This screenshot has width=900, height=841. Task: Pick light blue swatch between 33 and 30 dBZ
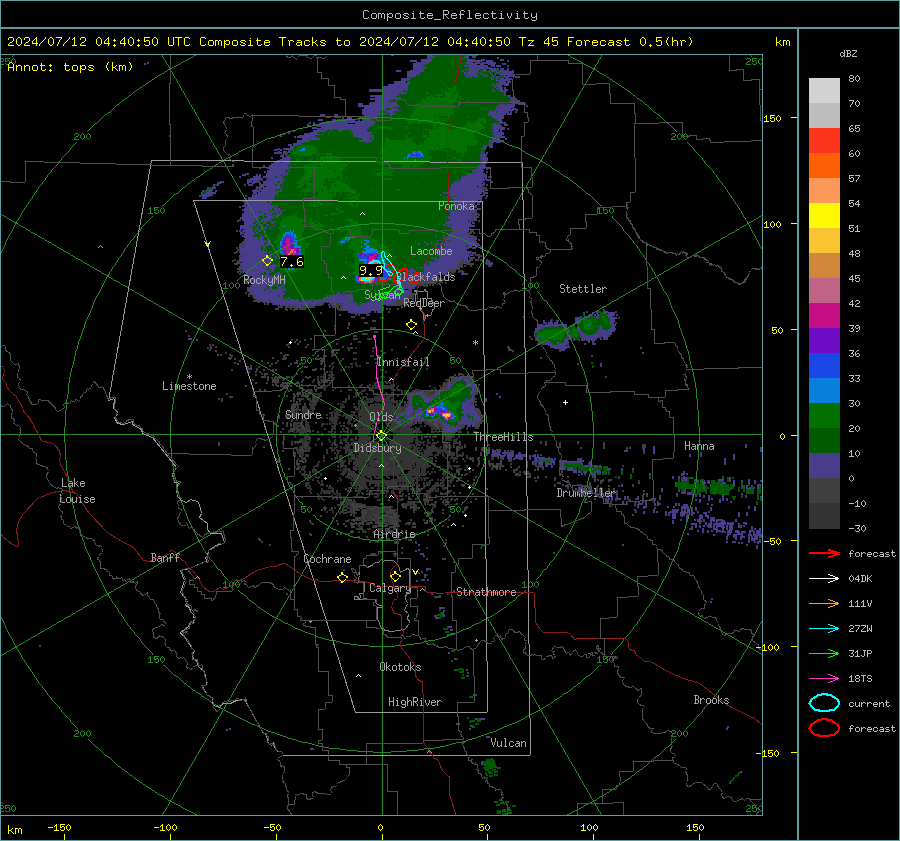click(824, 391)
